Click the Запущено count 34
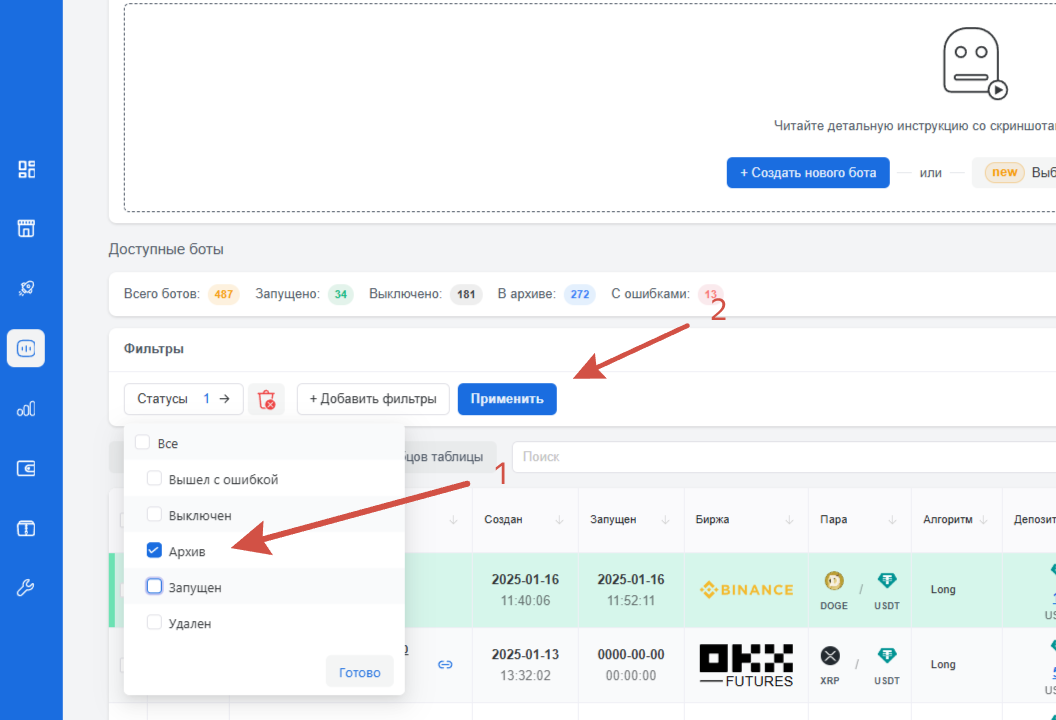 tap(341, 294)
